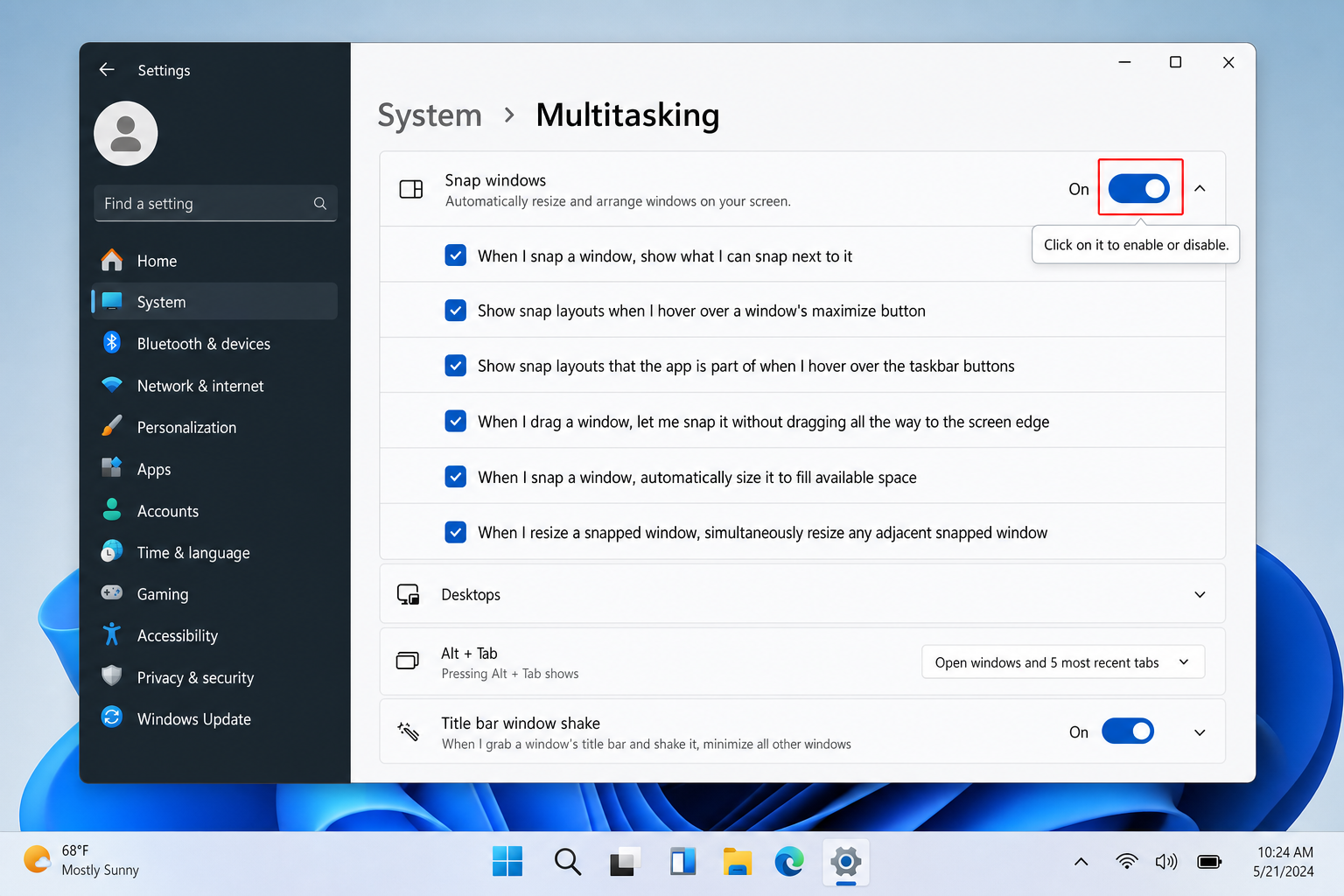Uncheck simultaneously resize adjacent snapped window

(x=456, y=532)
